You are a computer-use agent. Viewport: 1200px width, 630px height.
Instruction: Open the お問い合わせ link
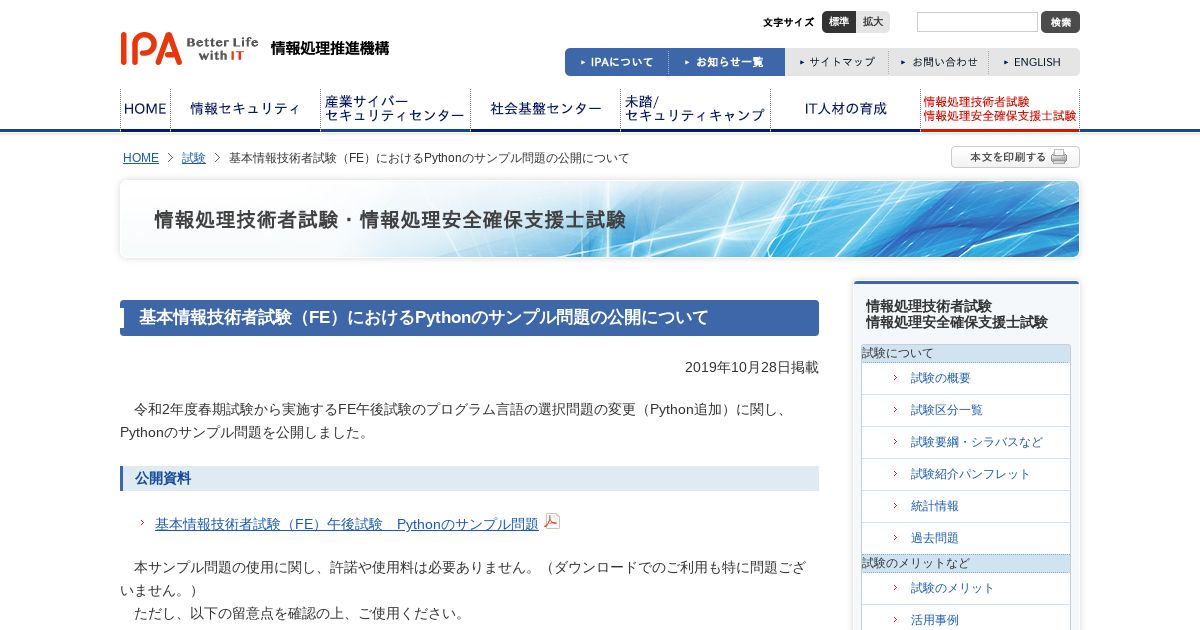click(939, 62)
